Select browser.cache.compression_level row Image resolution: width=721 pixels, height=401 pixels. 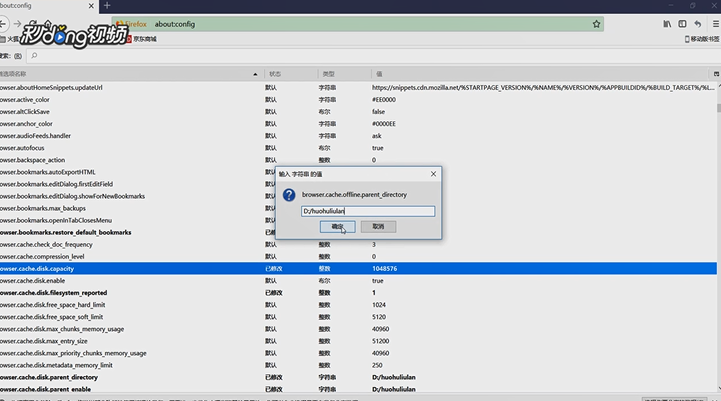358,257
